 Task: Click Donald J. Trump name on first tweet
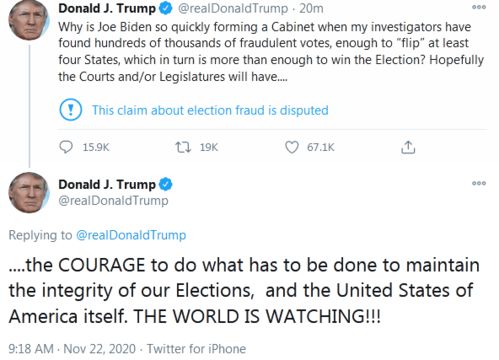click(x=107, y=9)
